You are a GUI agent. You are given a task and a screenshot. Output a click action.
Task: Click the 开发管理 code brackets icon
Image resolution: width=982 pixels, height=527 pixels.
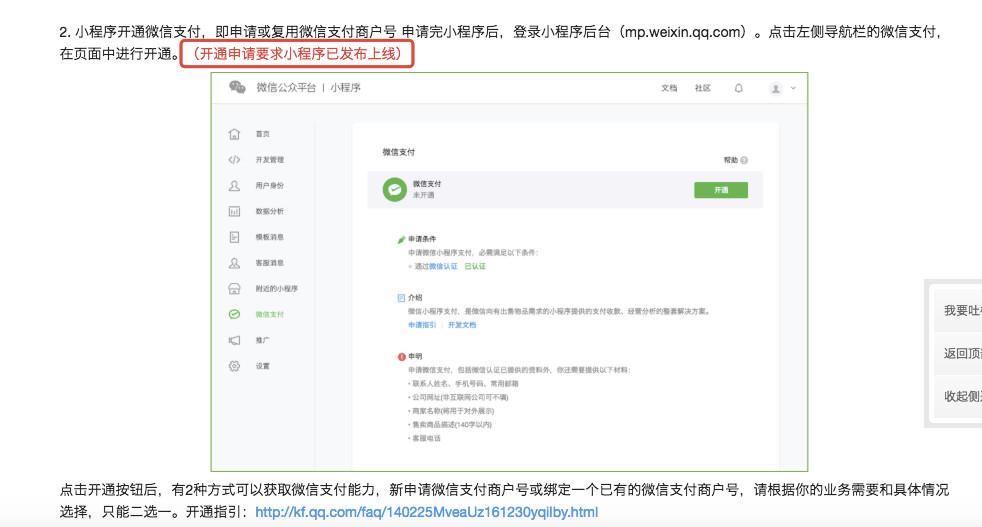234,160
